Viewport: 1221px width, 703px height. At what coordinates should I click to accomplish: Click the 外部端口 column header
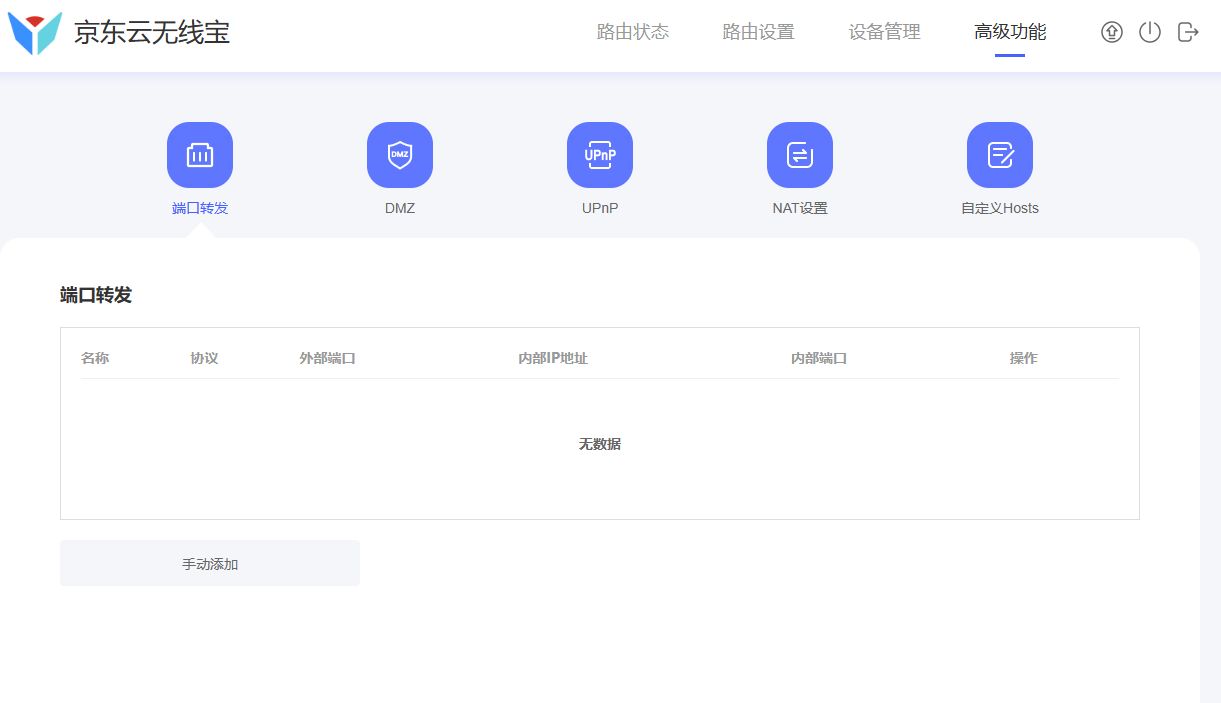coord(327,358)
